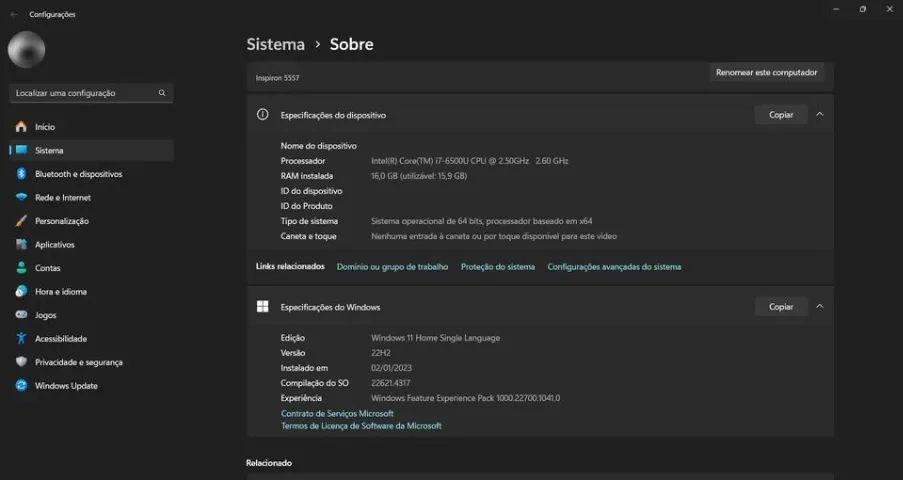903x480 pixels.
Task: Click the Acessibilidade figure icon
Action: (21, 338)
